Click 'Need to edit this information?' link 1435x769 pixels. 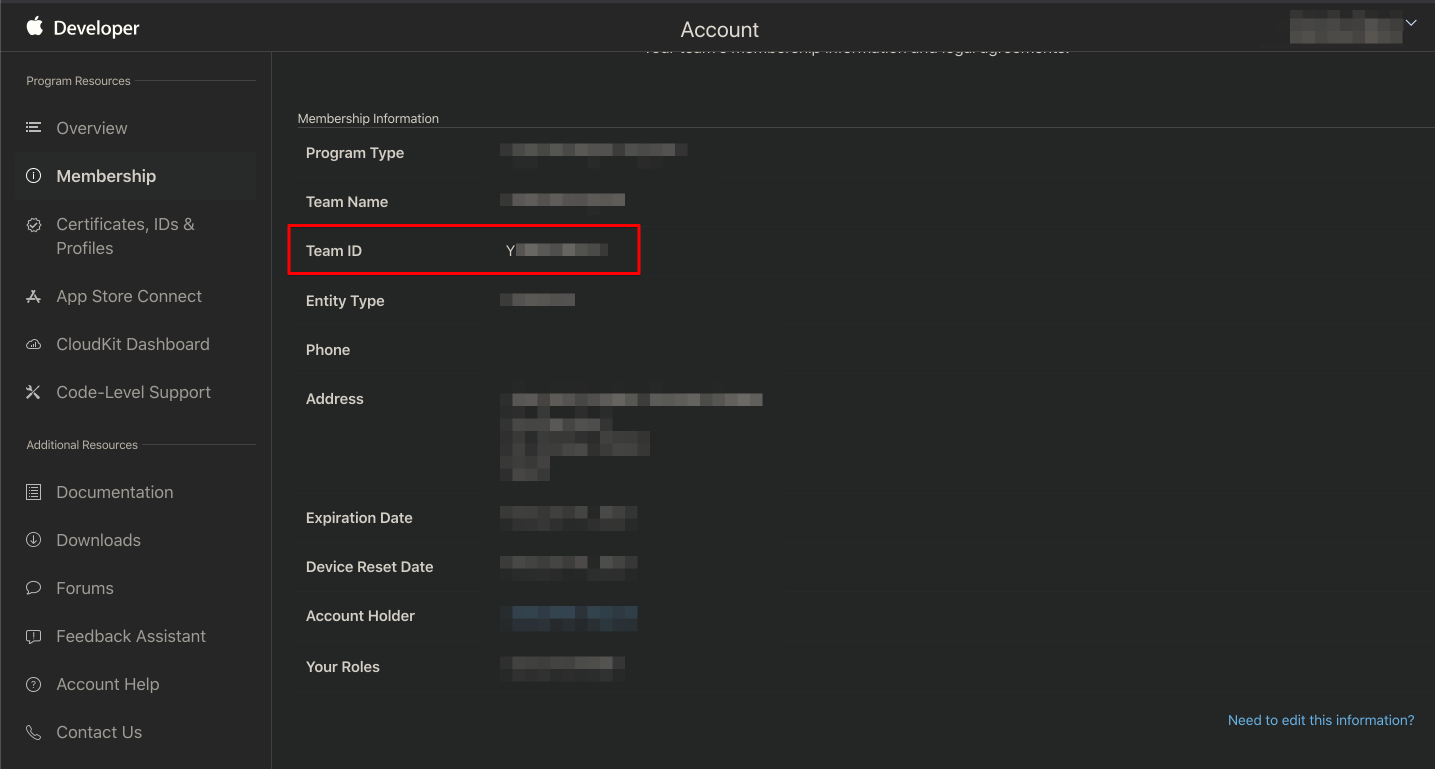[1320, 720]
